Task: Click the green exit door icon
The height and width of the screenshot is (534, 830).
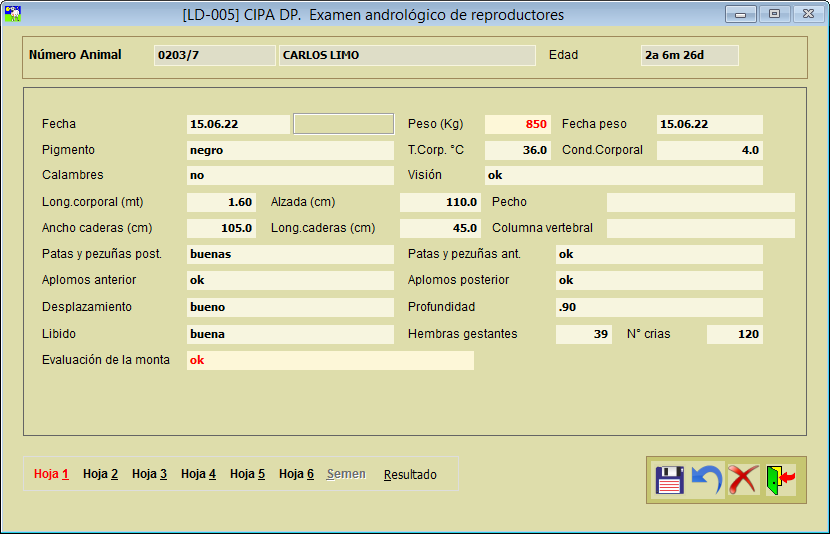Action: click(x=780, y=480)
